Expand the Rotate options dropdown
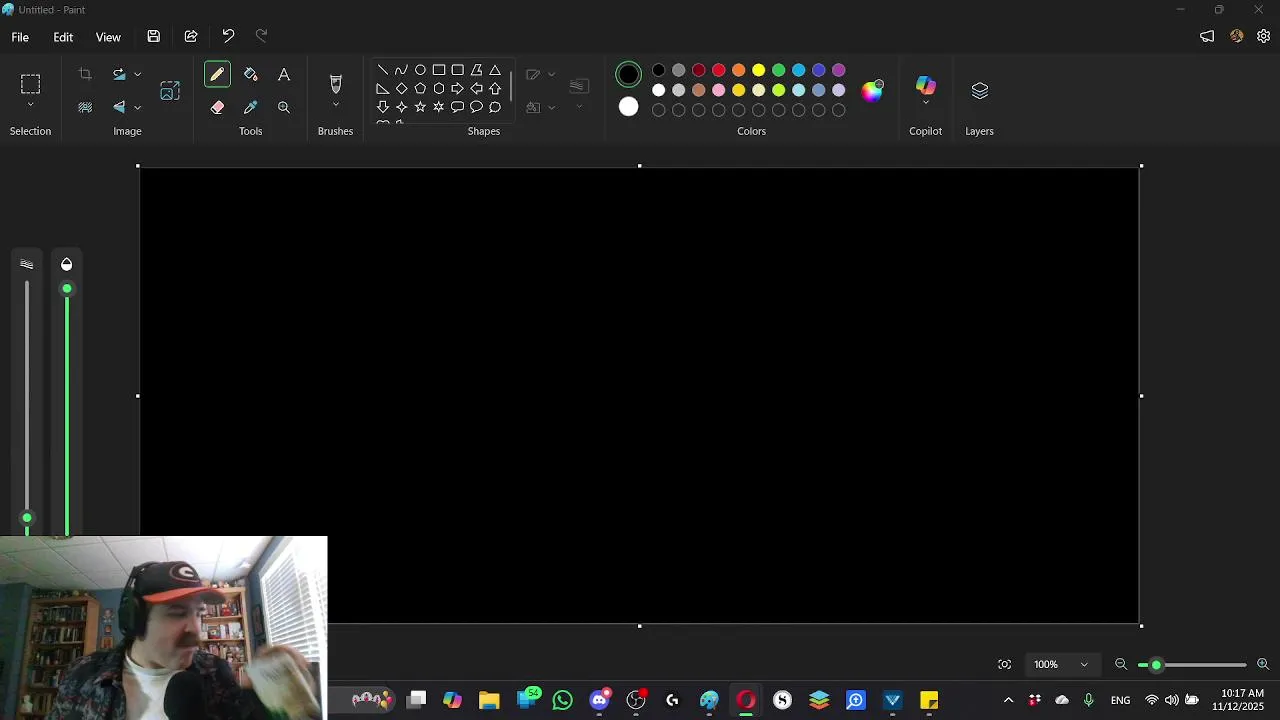 coord(138,75)
